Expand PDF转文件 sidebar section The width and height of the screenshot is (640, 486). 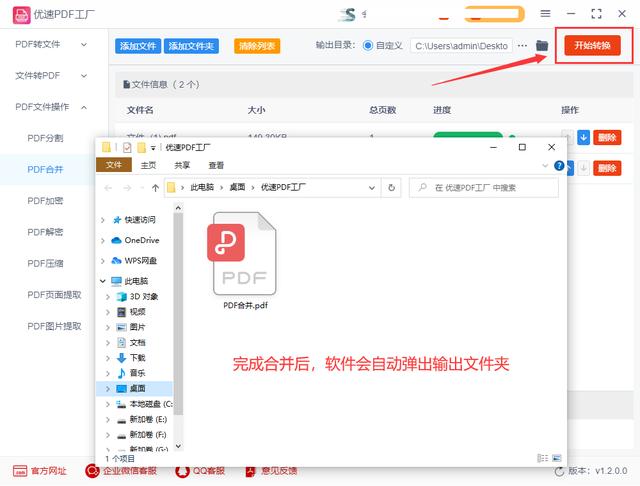click(x=84, y=44)
